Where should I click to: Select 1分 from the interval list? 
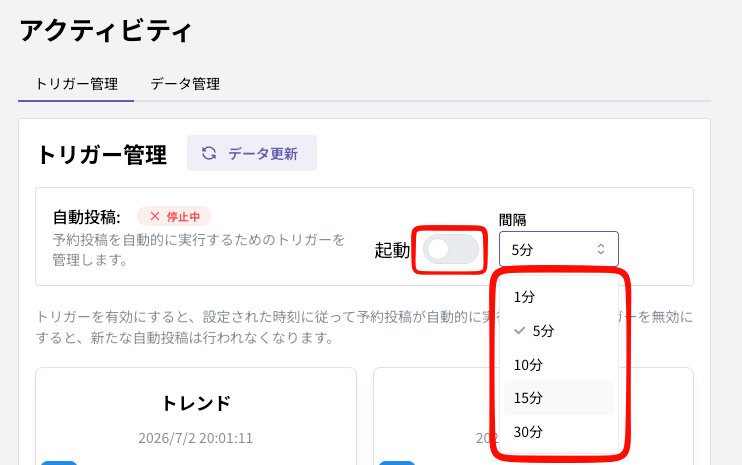(558, 297)
